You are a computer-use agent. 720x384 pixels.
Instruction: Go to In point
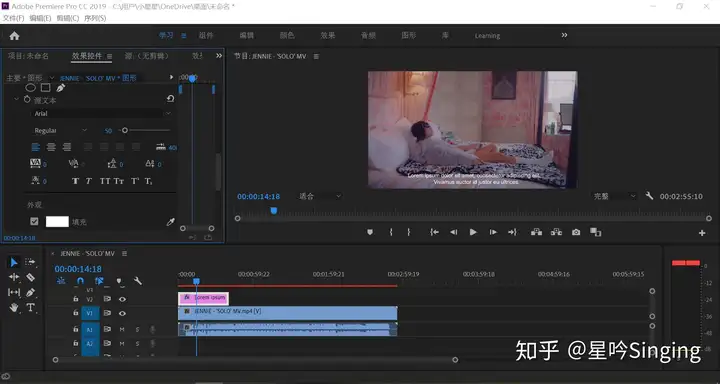tap(434, 232)
